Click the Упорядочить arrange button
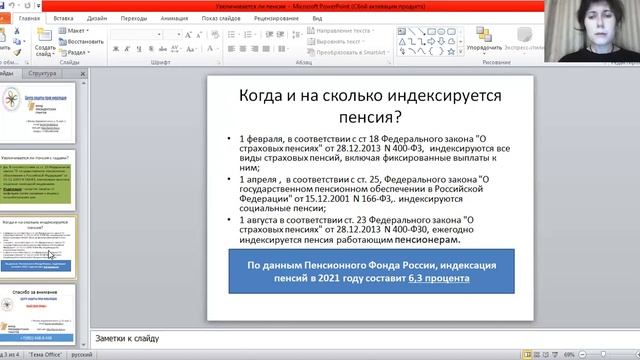The width and height of the screenshot is (640, 360). [x=484, y=40]
